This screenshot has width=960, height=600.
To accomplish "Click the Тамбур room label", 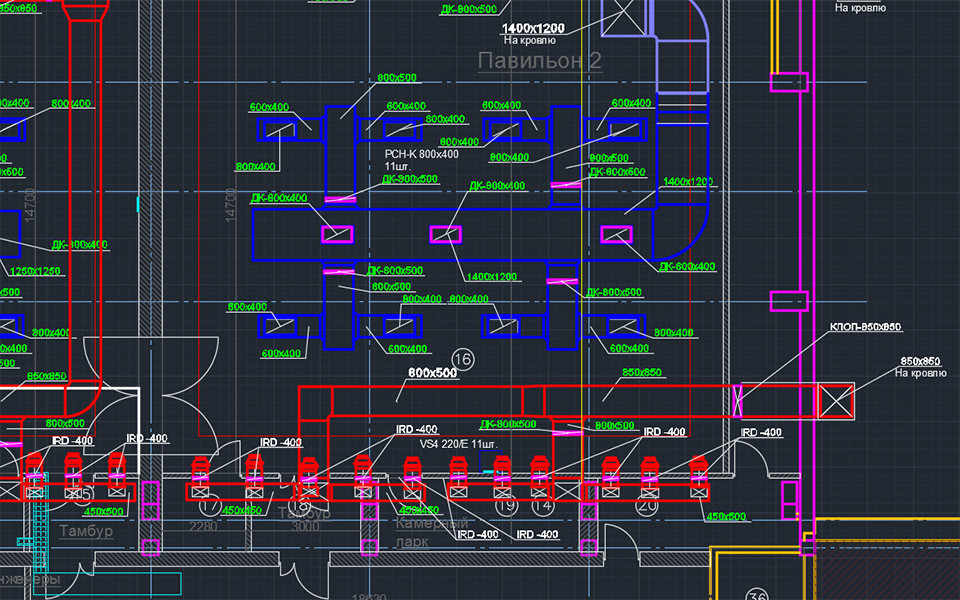I will [x=85, y=530].
